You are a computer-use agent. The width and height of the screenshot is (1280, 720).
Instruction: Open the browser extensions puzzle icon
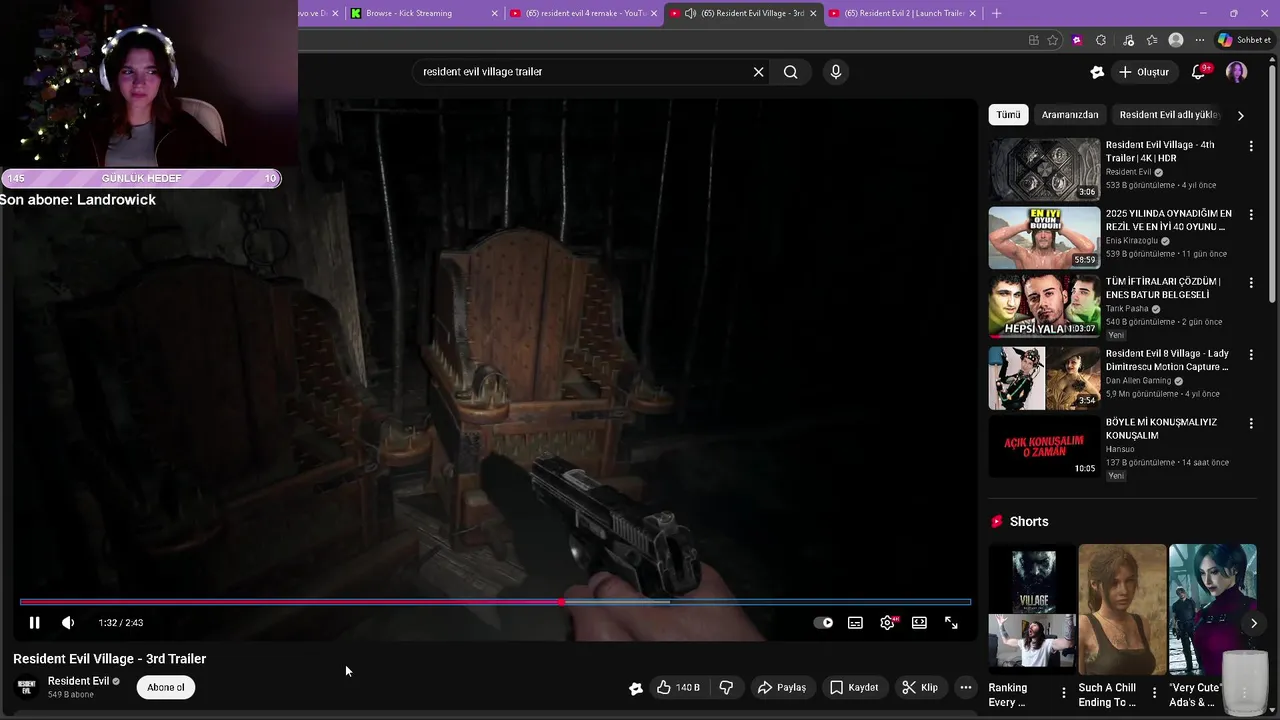coord(1101,40)
